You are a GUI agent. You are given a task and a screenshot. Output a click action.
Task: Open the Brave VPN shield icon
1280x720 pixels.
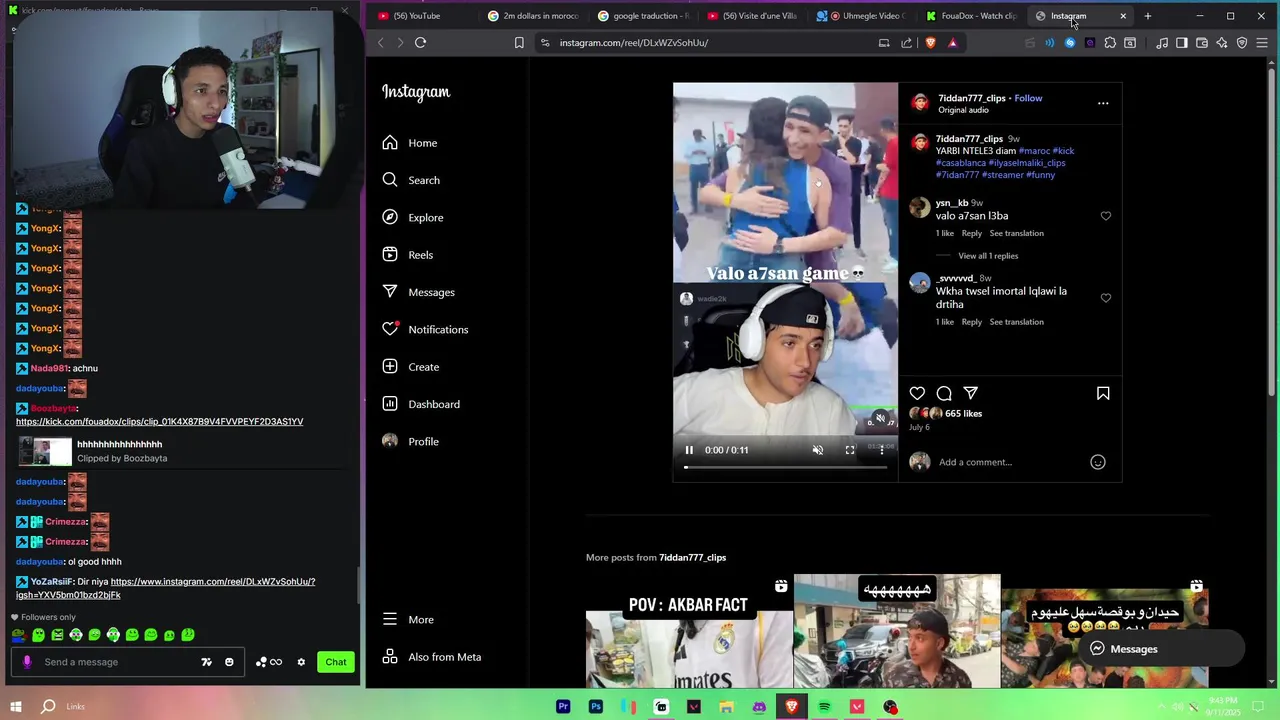pyautogui.click(x=1242, y=43)
